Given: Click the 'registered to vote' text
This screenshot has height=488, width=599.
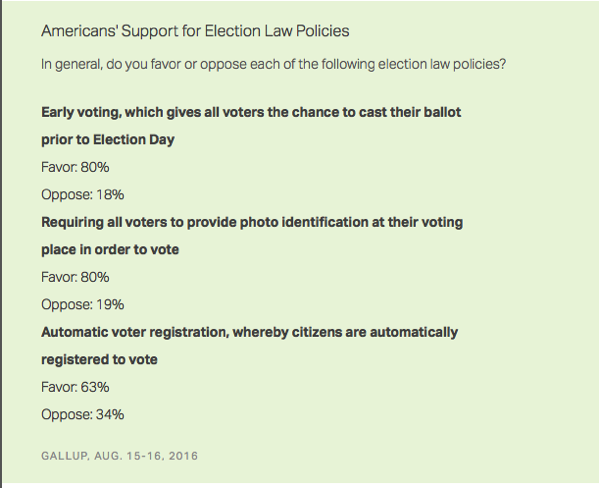Looking at the screenshot, I should pos(99,360).
